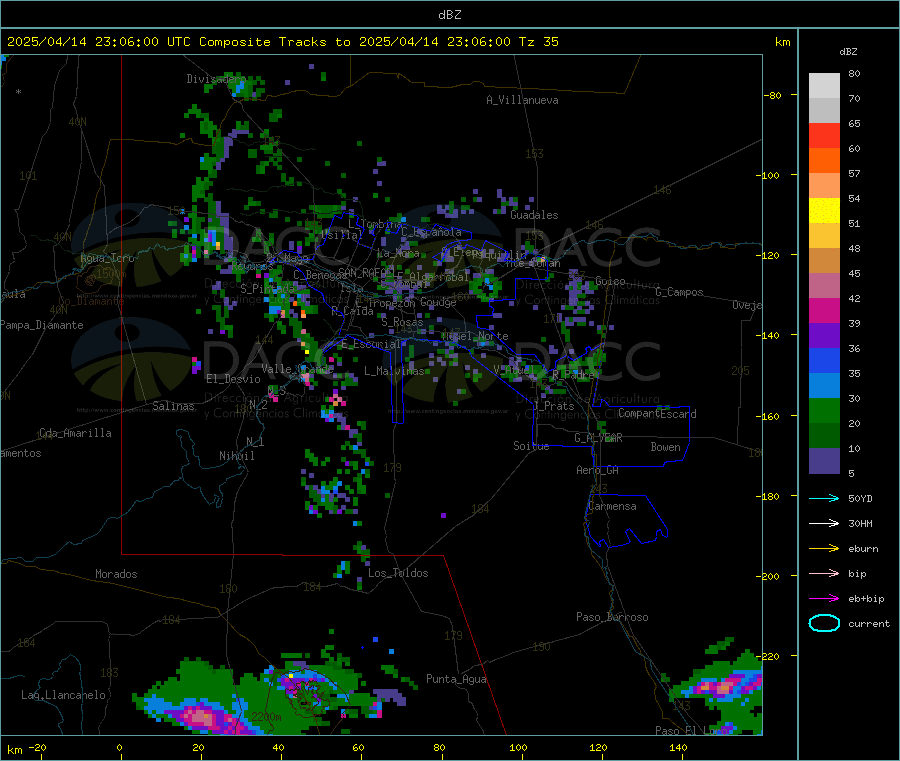Click the -160 km tick on right axis

(770, 416)
